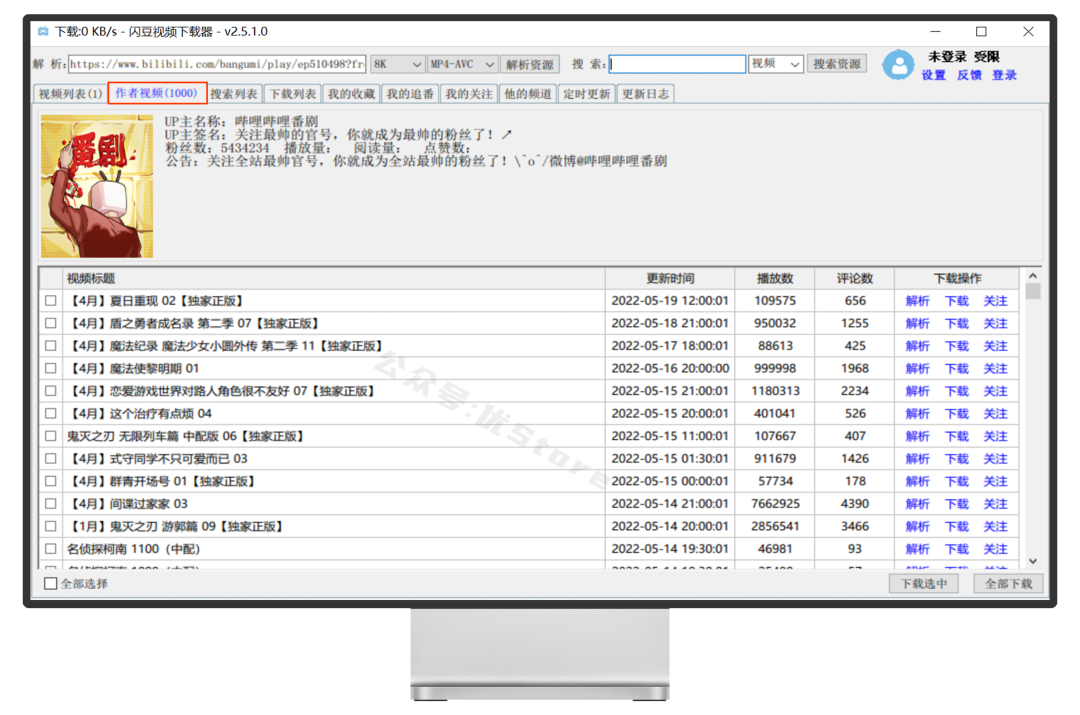Screen dimensions: 1080x715
Task: Go to the 我的收藏 tab
Action: (351, 94)
